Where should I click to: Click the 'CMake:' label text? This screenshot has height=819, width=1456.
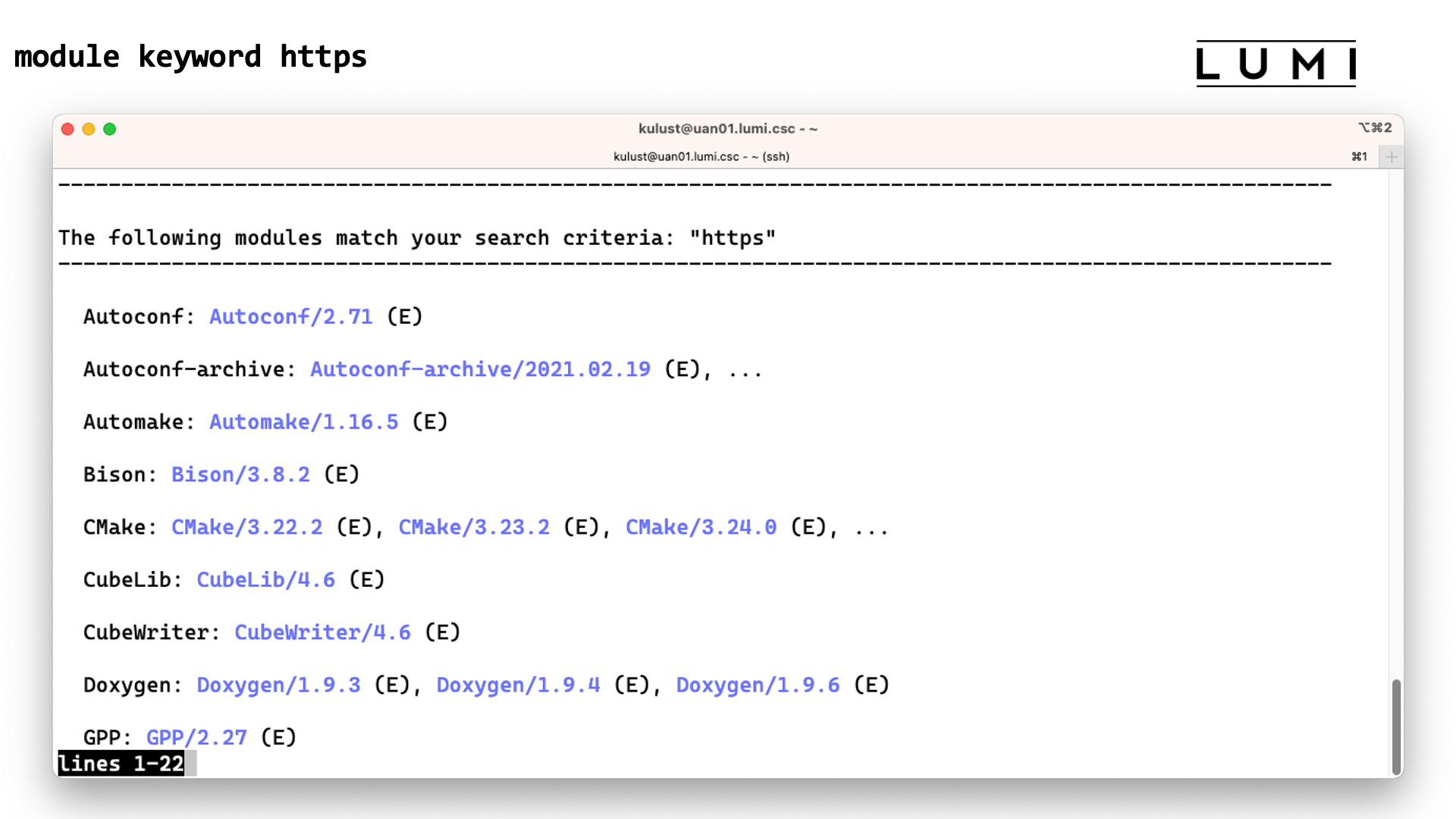click(121, 527)
